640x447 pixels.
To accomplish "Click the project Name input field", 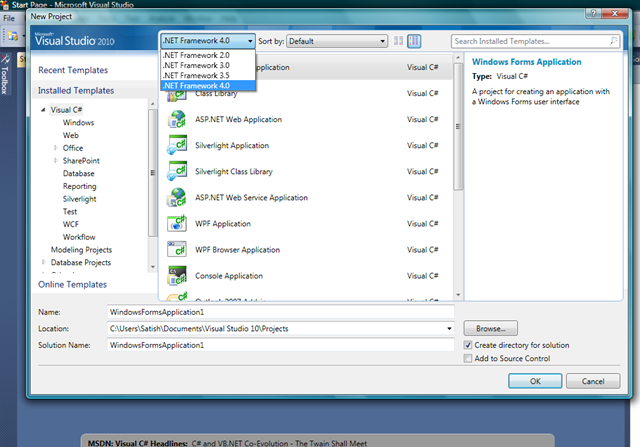I will tap(281, 312).
